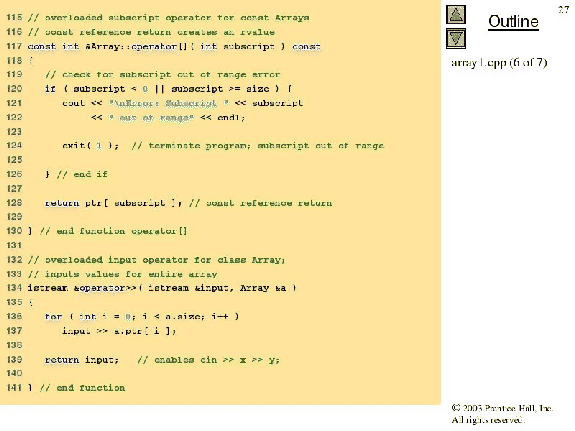This screenshot has height=431, width=575.
Task: Select line 120 if subscript condition
Action: click(168, 89)
